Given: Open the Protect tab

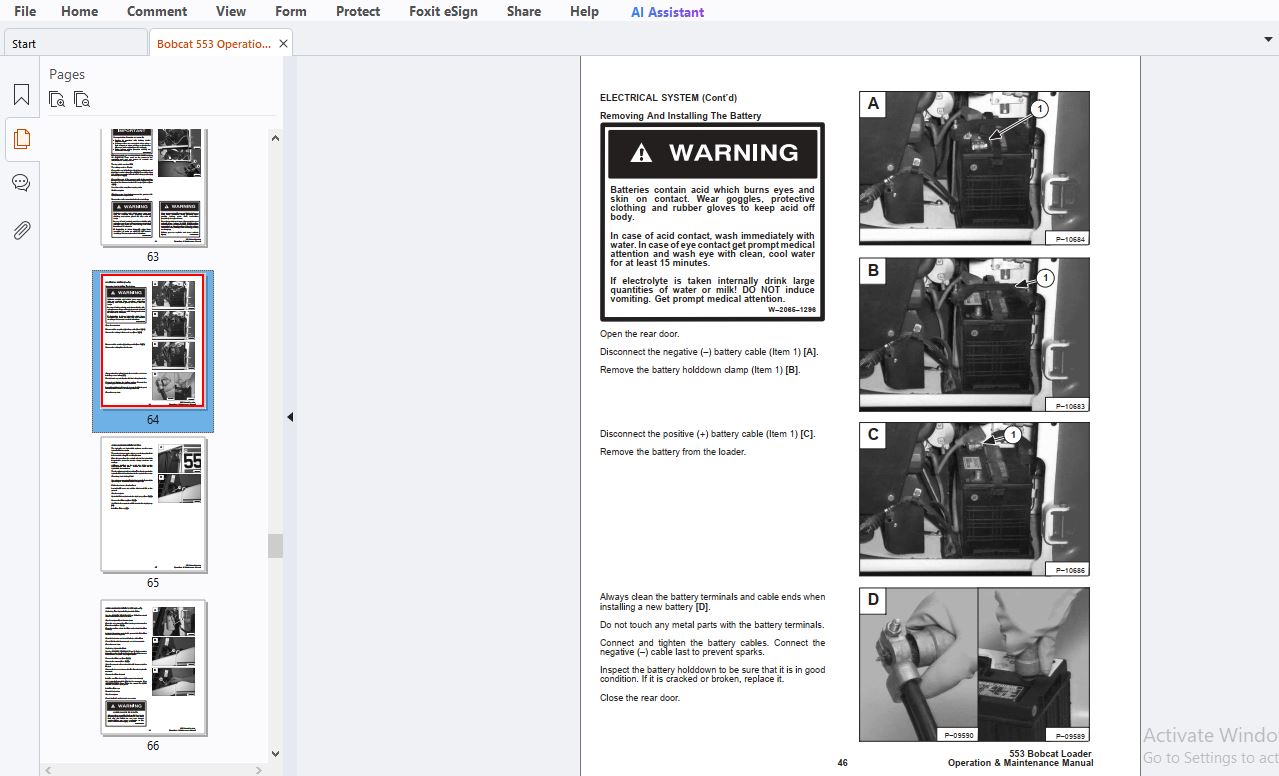Looking at the screenshot, I should tap(358, 12).
